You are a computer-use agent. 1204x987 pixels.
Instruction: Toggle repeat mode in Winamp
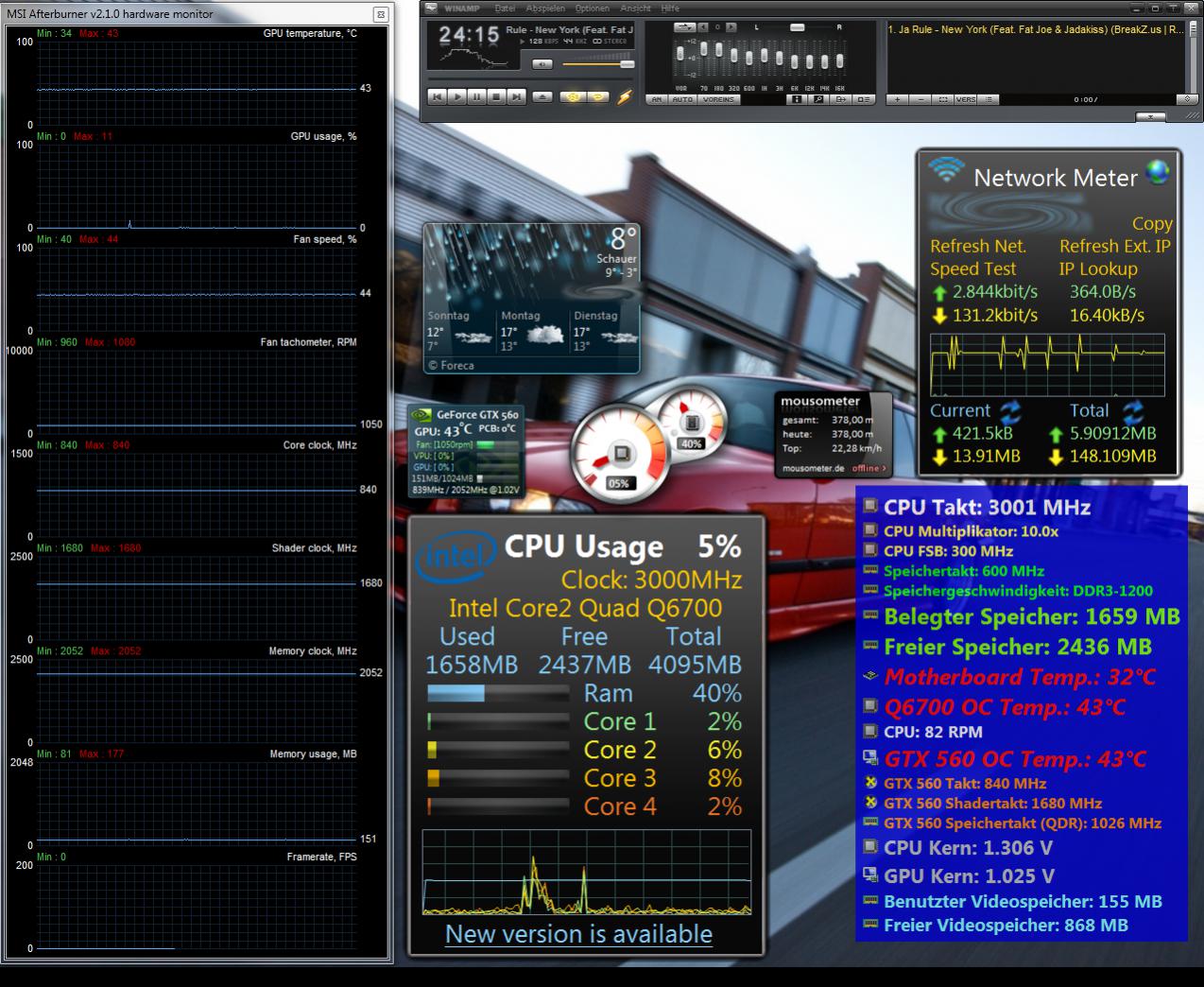[598, 96]
